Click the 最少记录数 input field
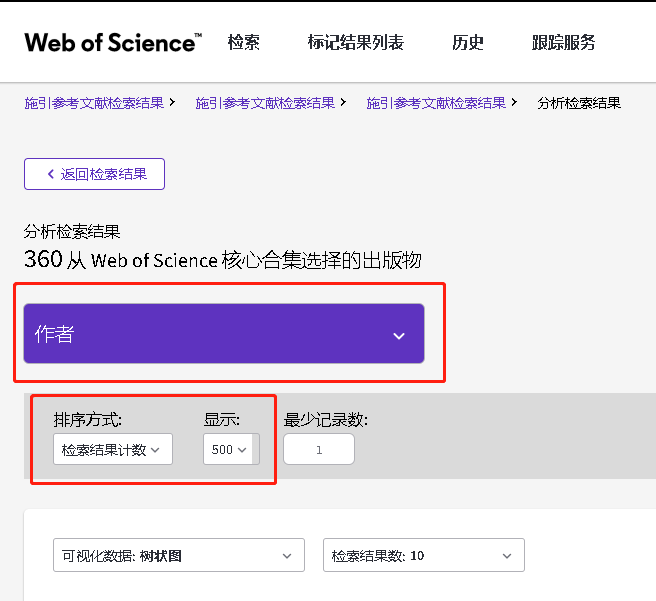The height and width of the screenshot is (601, 656). tap(319, 450)
